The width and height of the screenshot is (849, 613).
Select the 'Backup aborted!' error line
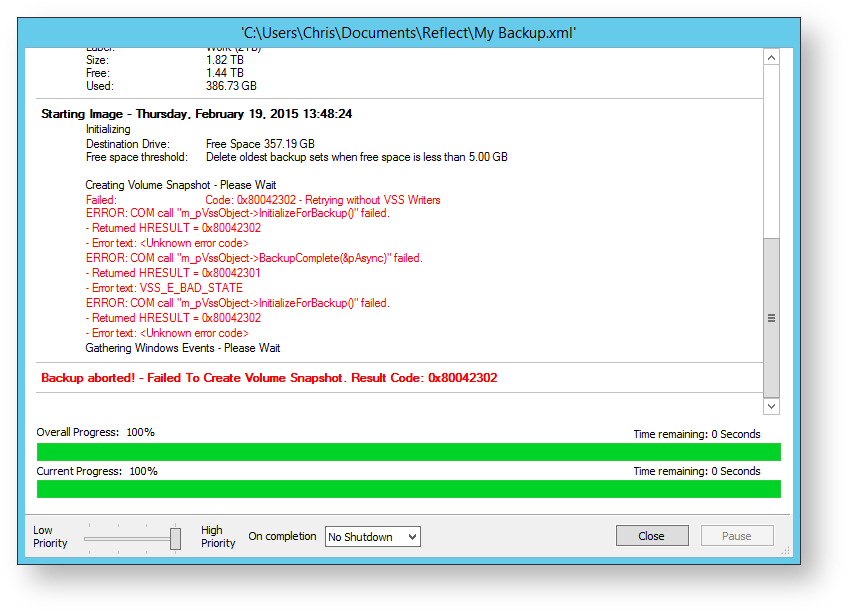269,377
